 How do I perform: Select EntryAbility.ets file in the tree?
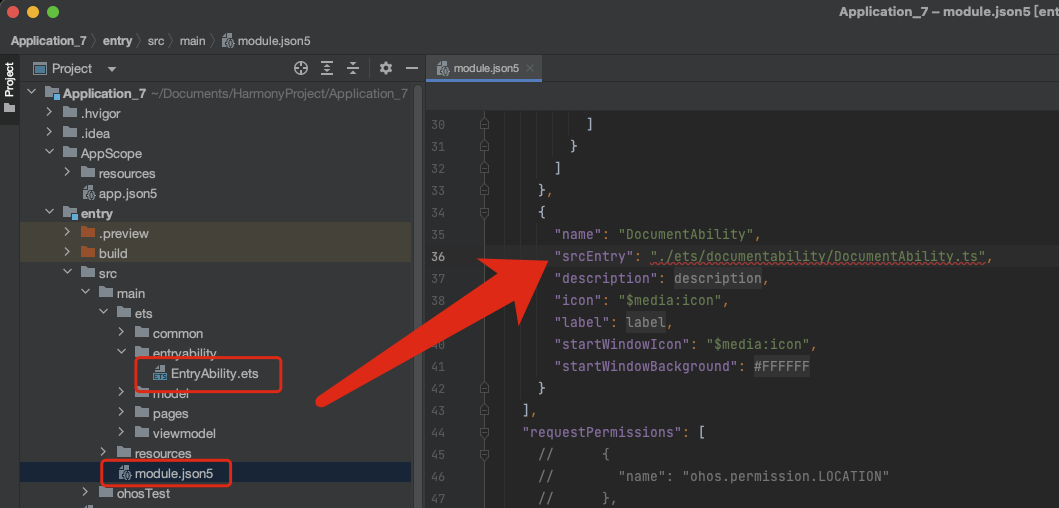pos(206,374)
